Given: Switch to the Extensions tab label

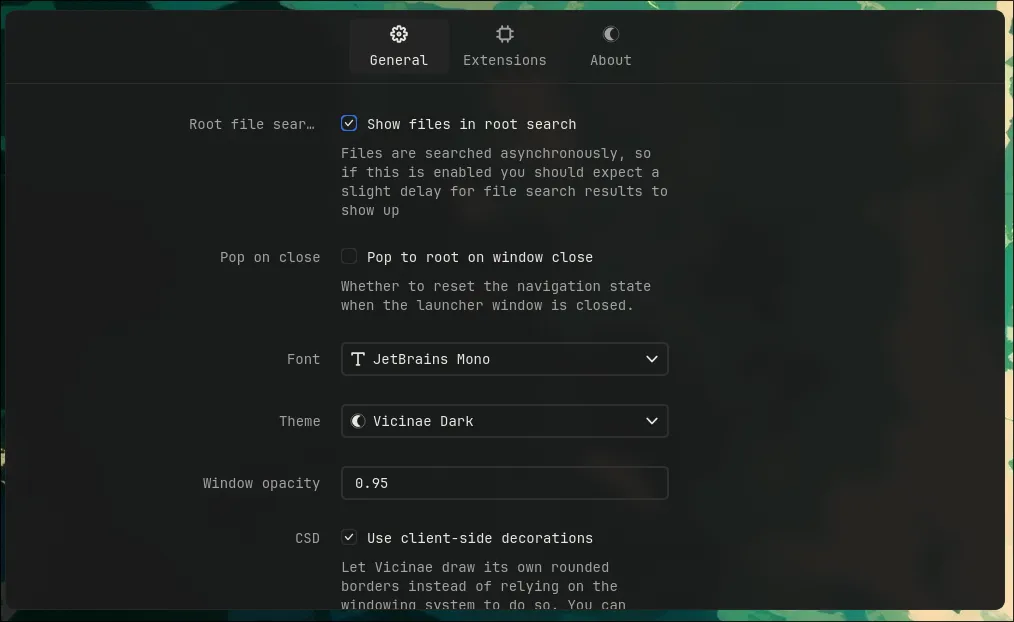Looking at the screenshot, I should click(x=505, y=60).
